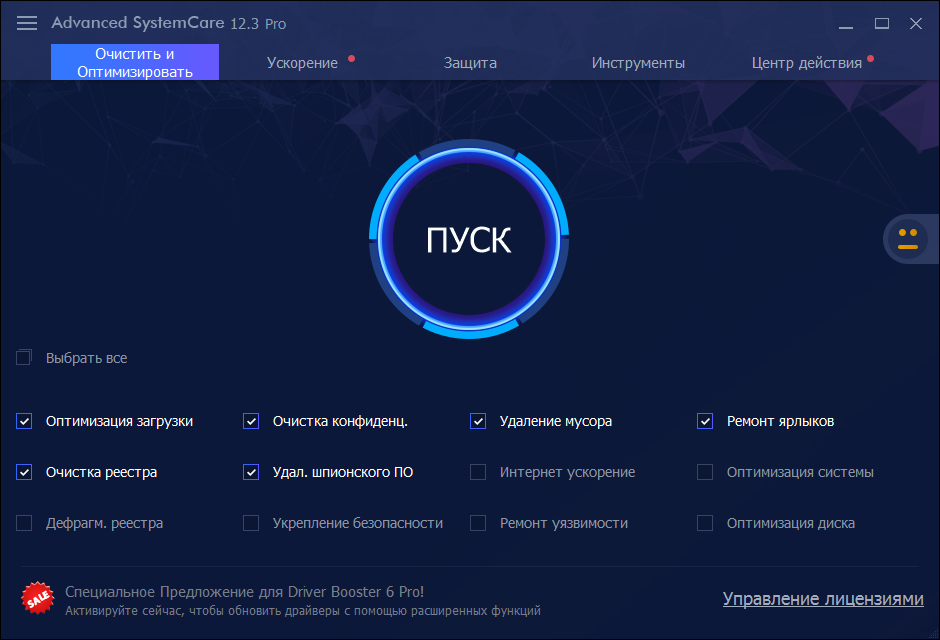Viewport: 940px width, 640px height.
Task: Open the feedback smiley icon on the right
Action: coord(907,239)
